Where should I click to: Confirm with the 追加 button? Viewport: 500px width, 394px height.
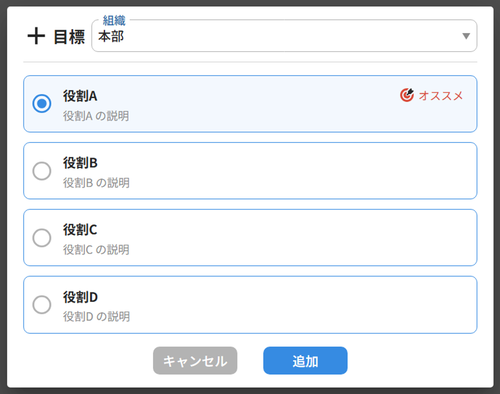305,361
